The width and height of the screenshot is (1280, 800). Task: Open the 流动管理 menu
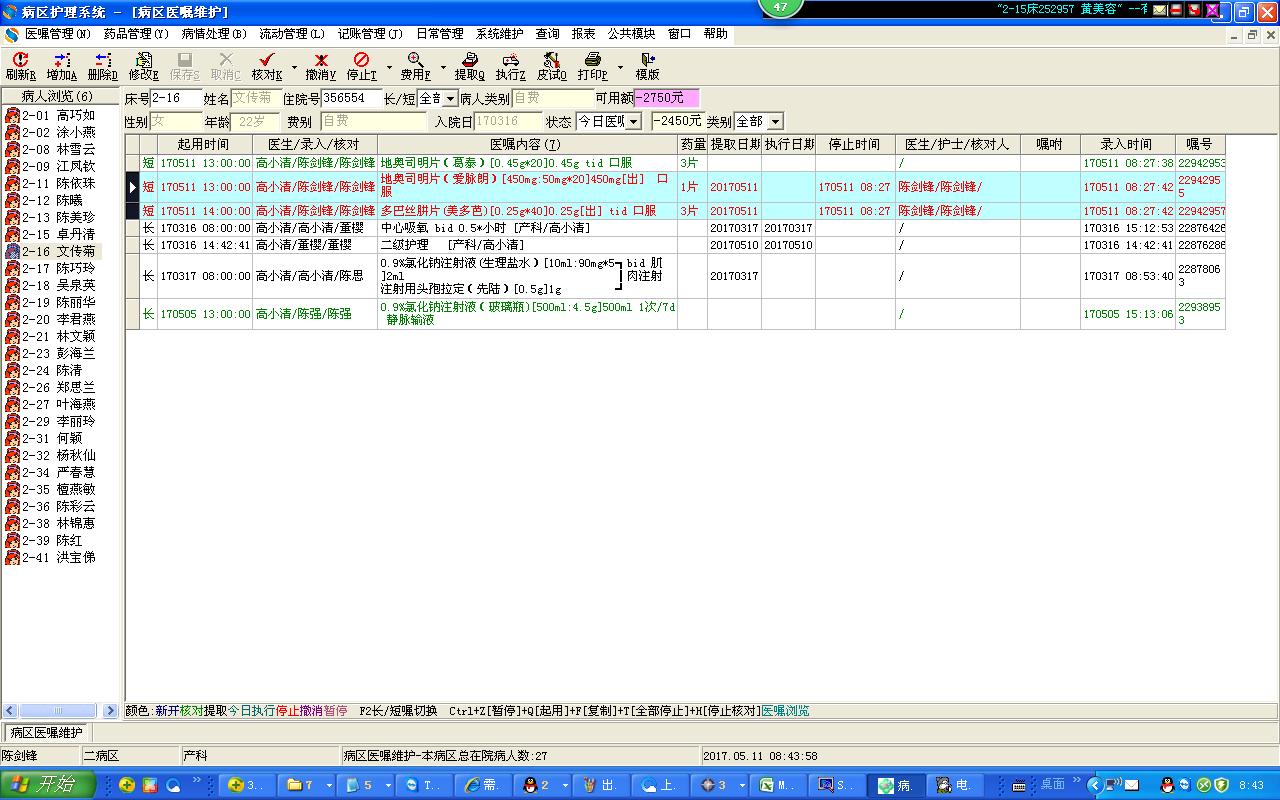click(292, 34)
